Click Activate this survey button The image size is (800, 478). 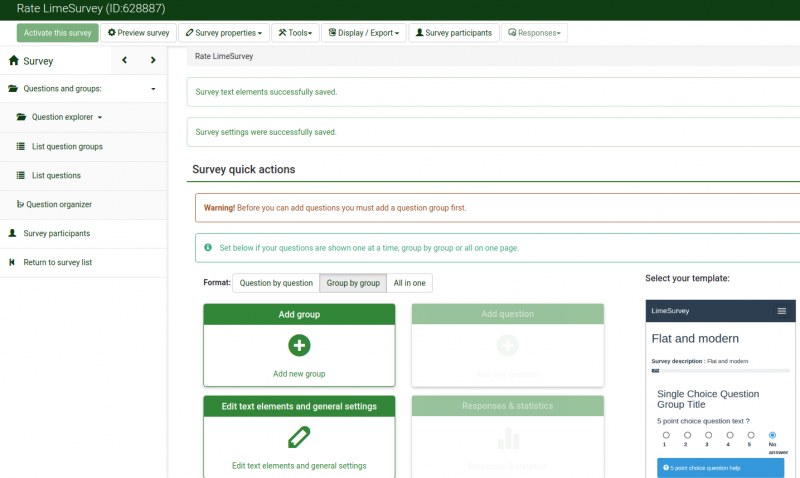tap(58, 33)
